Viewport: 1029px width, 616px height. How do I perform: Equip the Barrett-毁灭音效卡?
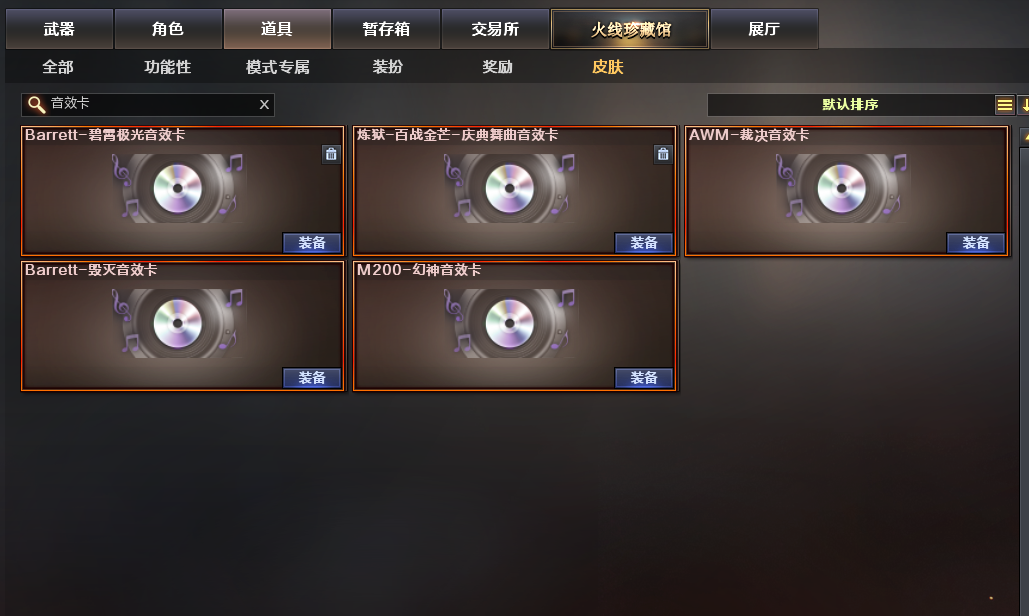pyautogui.click(x=312, y=378)
